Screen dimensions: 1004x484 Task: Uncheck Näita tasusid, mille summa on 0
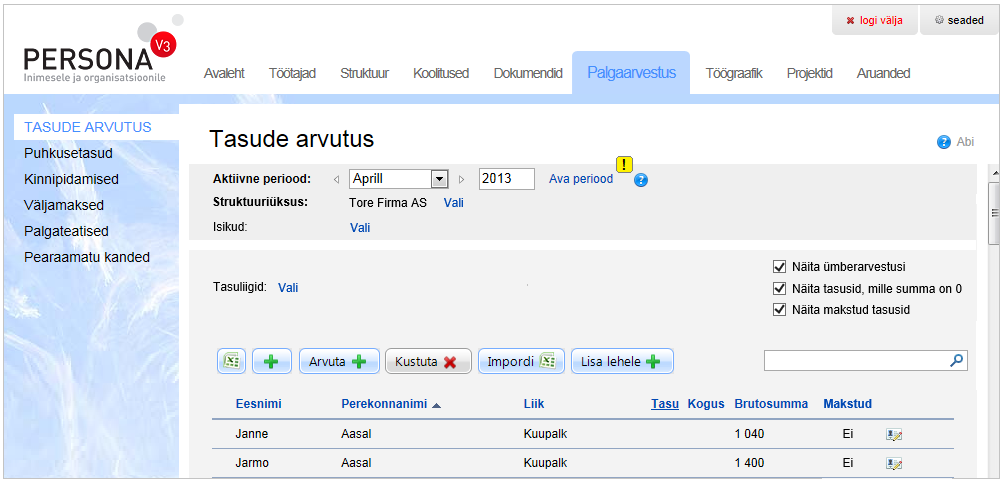(x=780, y=289)
